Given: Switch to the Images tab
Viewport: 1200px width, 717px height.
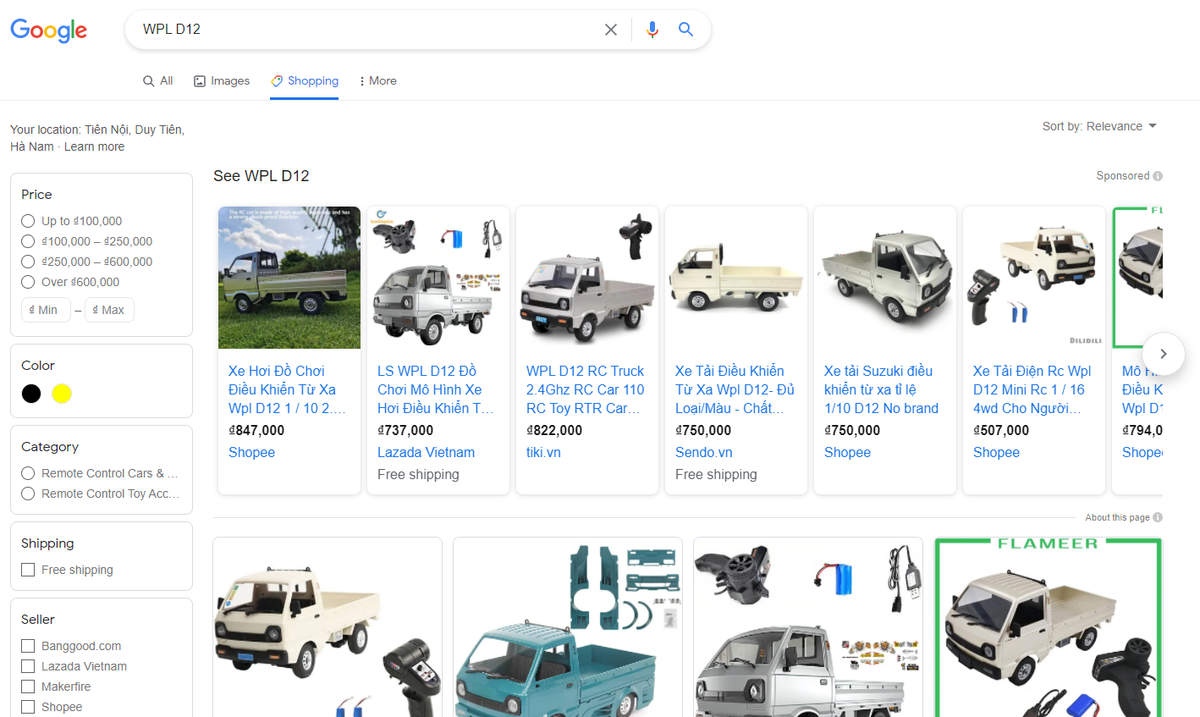Looking at the screenshot, I should [222, 81].
